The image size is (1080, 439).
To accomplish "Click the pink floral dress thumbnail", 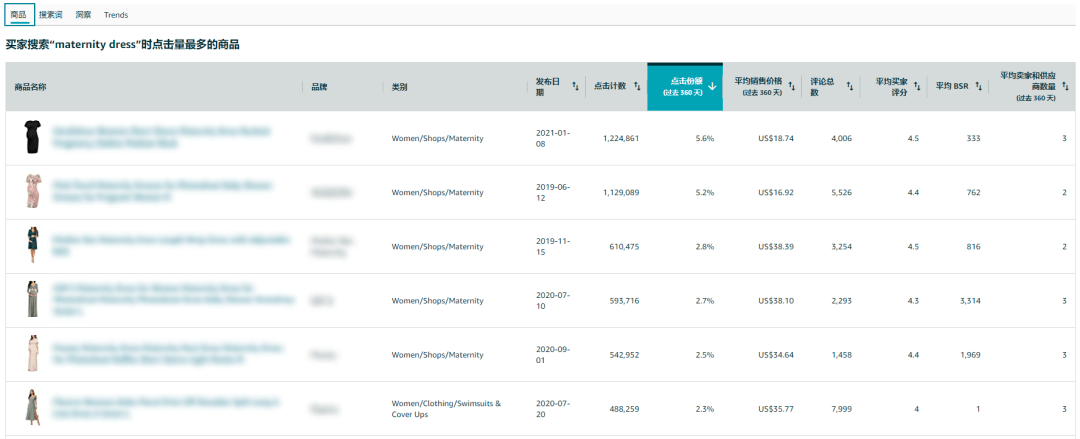I will click(x=32, y=191).
